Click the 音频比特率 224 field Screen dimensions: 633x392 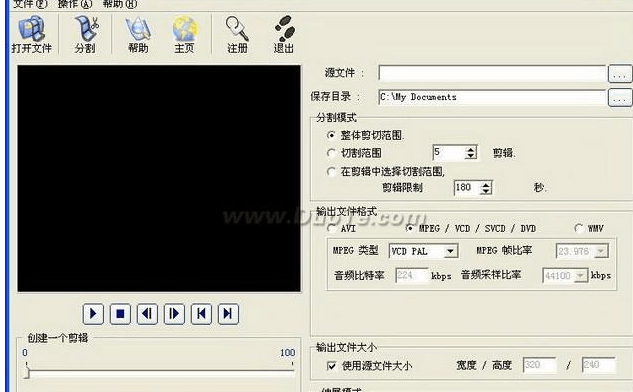(411, 275)
